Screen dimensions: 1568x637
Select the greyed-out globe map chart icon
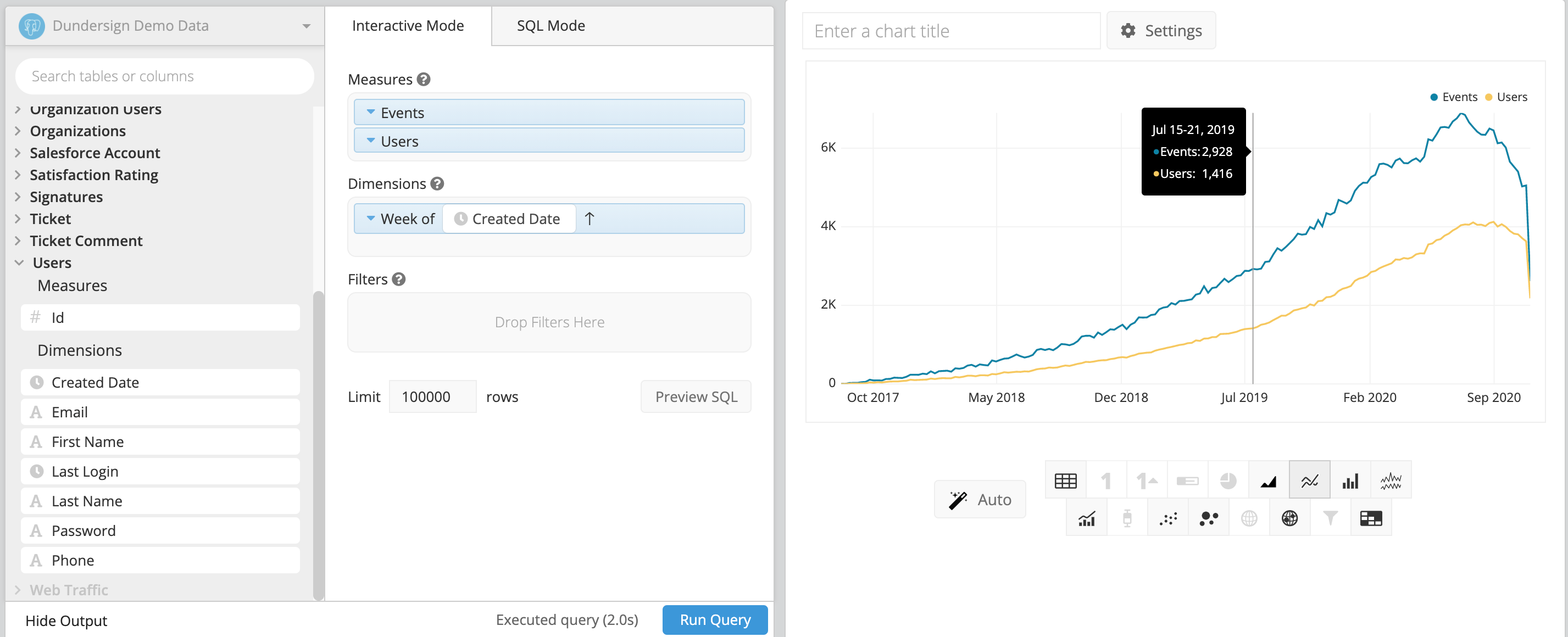click(1249, 518)
